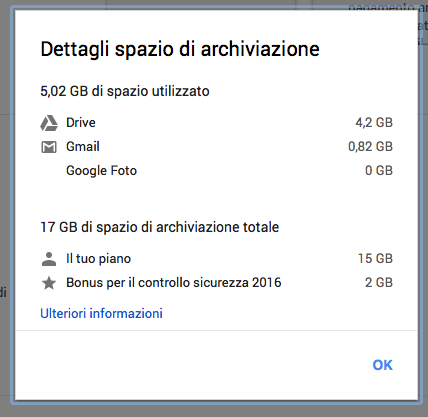The width and height of the screenshot is (428, 417).
Task: Click the star icon beside Bonus
Action: coord(49,283)
